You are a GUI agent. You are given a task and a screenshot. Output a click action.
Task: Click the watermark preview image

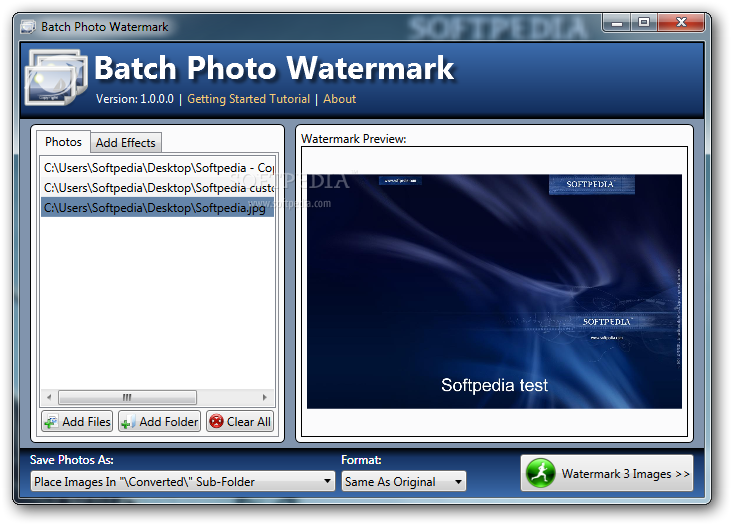point(494,292)
